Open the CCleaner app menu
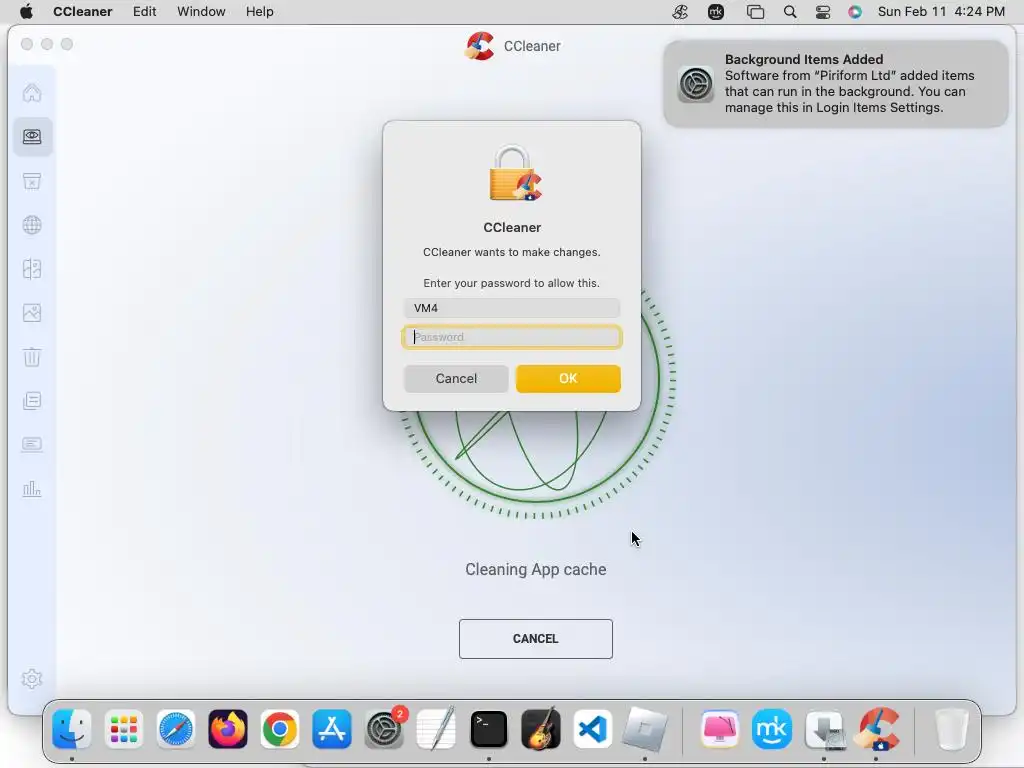1024x768 pixels. [83, 12]
